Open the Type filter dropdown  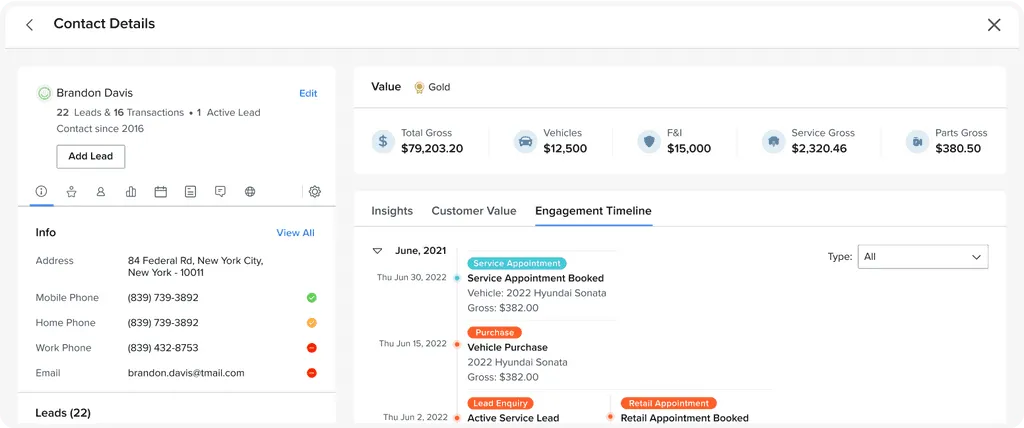click(x=922, y=257)
